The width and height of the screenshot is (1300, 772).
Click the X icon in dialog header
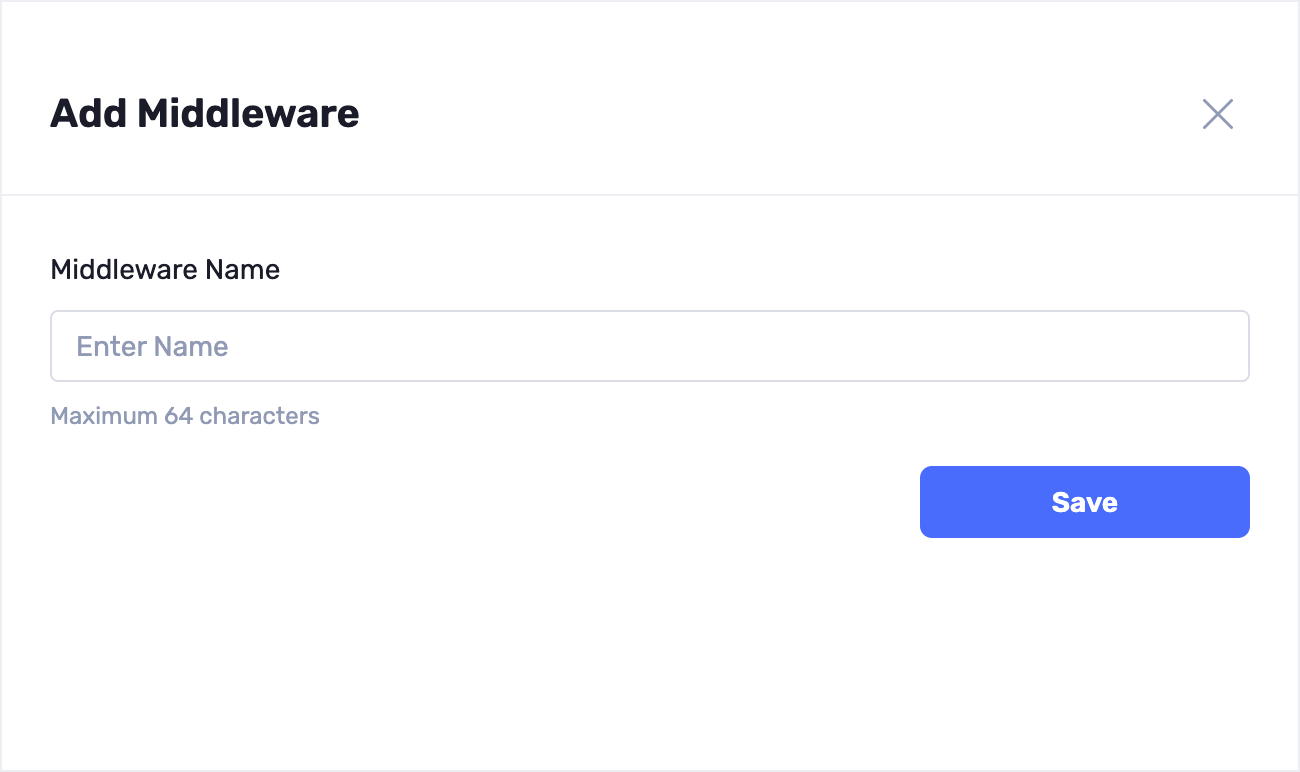click(x=1217, y=114)
